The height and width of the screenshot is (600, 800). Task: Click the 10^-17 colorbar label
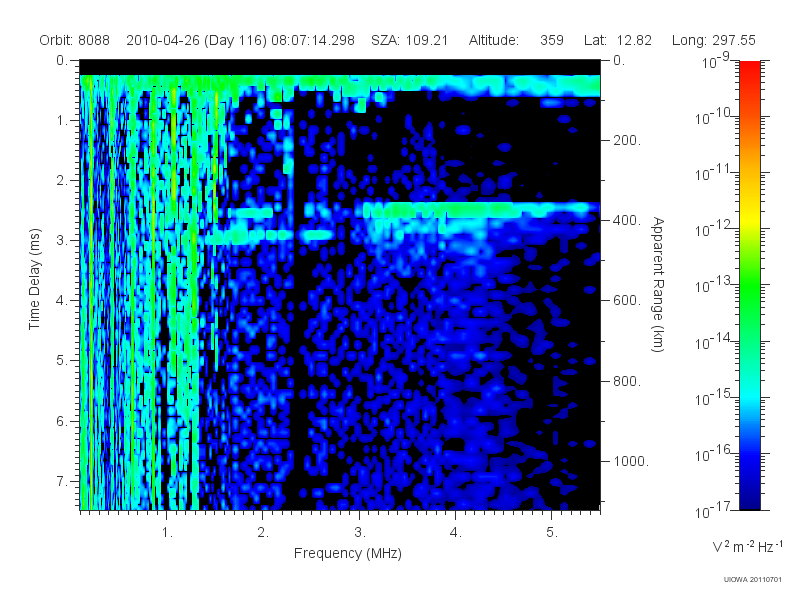714,511
